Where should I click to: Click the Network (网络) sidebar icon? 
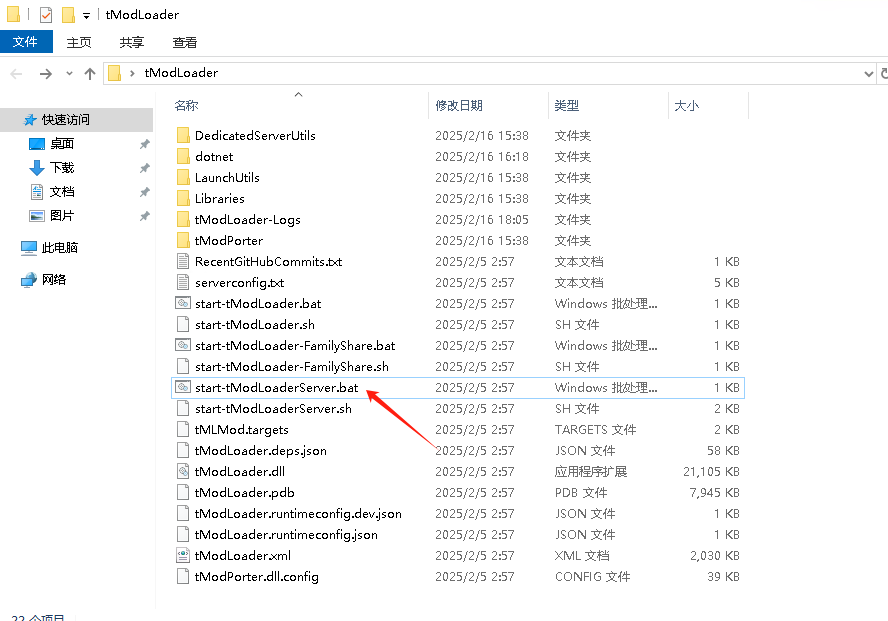pyautogui.click(x=29, y=280)
